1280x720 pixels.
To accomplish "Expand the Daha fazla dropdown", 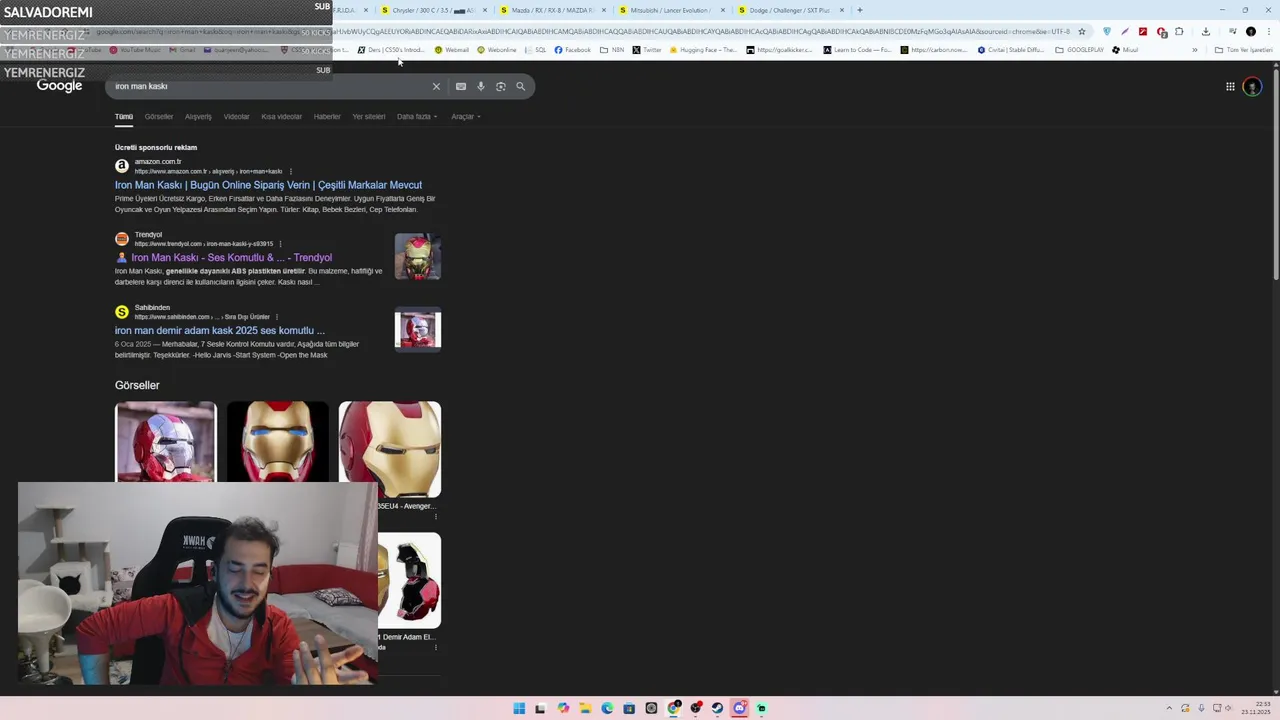I will click(x=416, y=116).
